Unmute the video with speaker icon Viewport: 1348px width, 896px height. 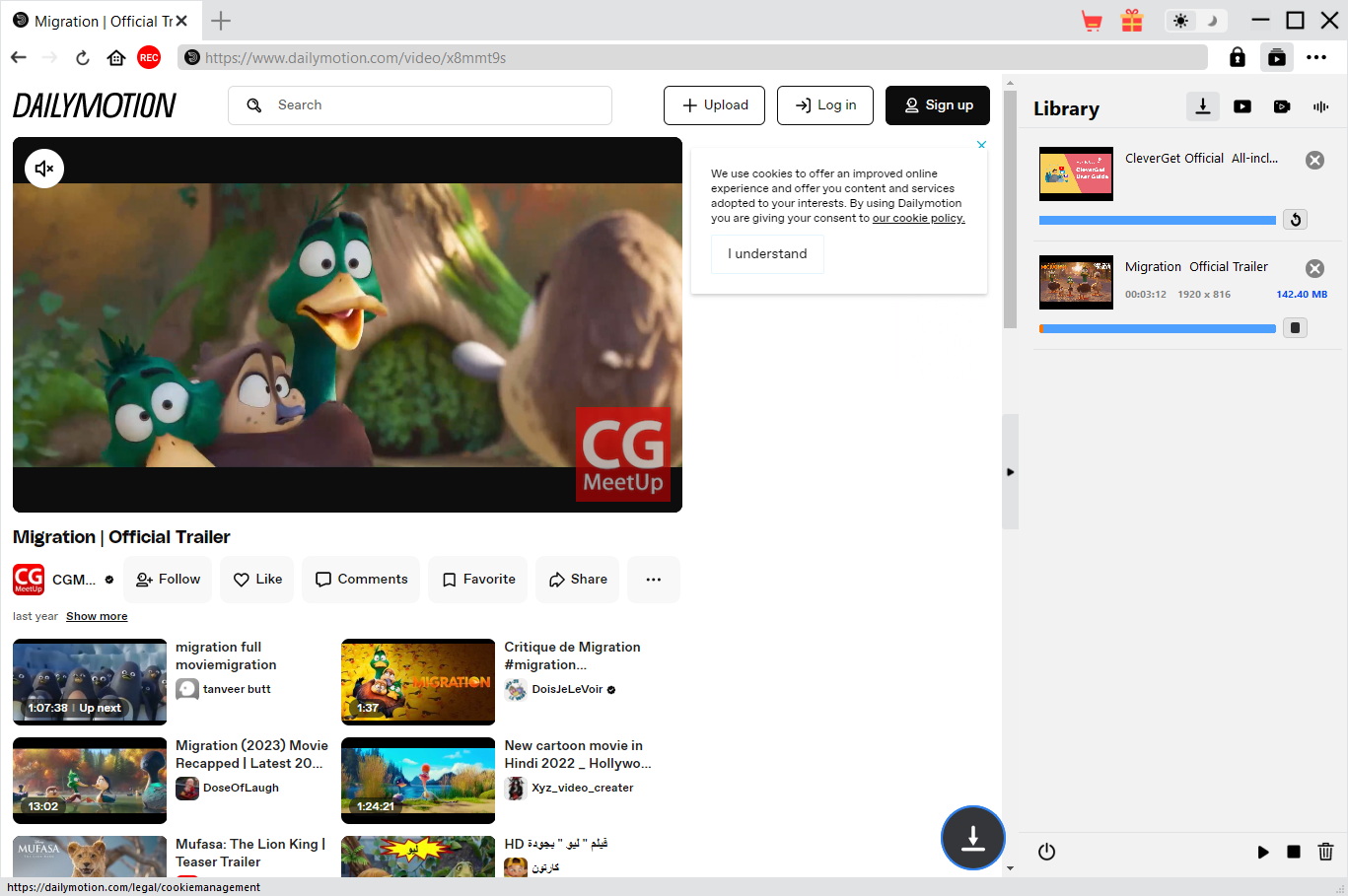click(44, 169)
